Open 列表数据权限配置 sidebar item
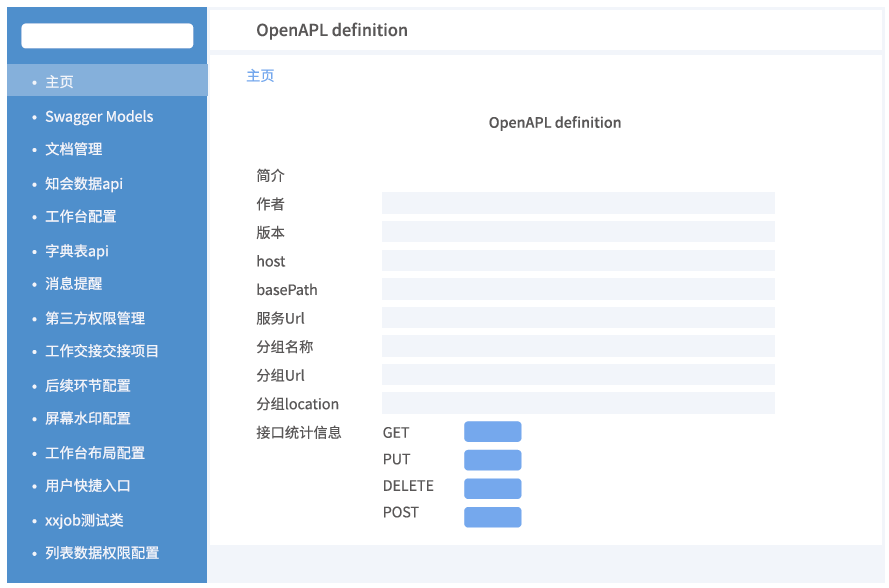 102,552
